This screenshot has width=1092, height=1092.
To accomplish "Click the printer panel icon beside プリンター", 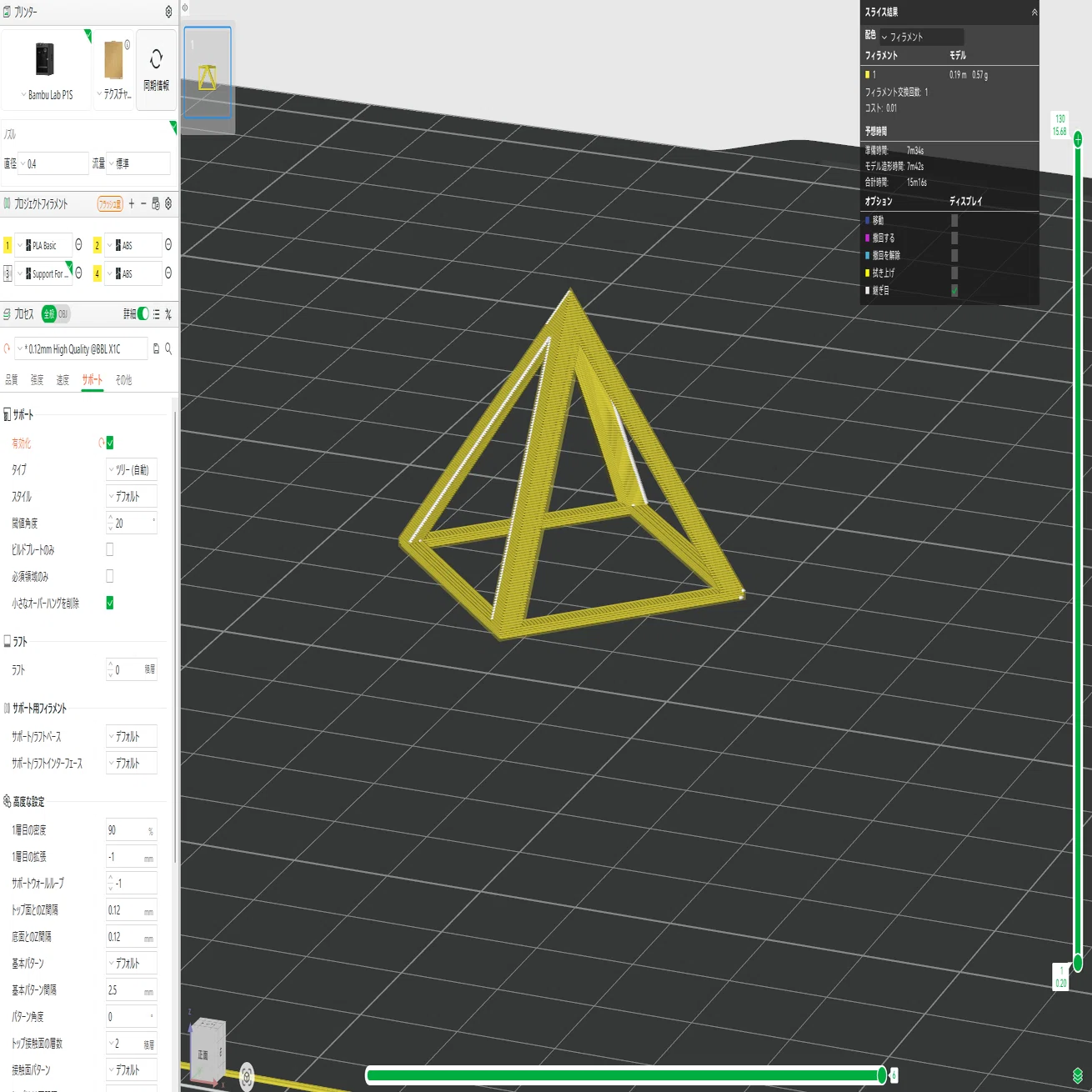I will coord(7,12).
